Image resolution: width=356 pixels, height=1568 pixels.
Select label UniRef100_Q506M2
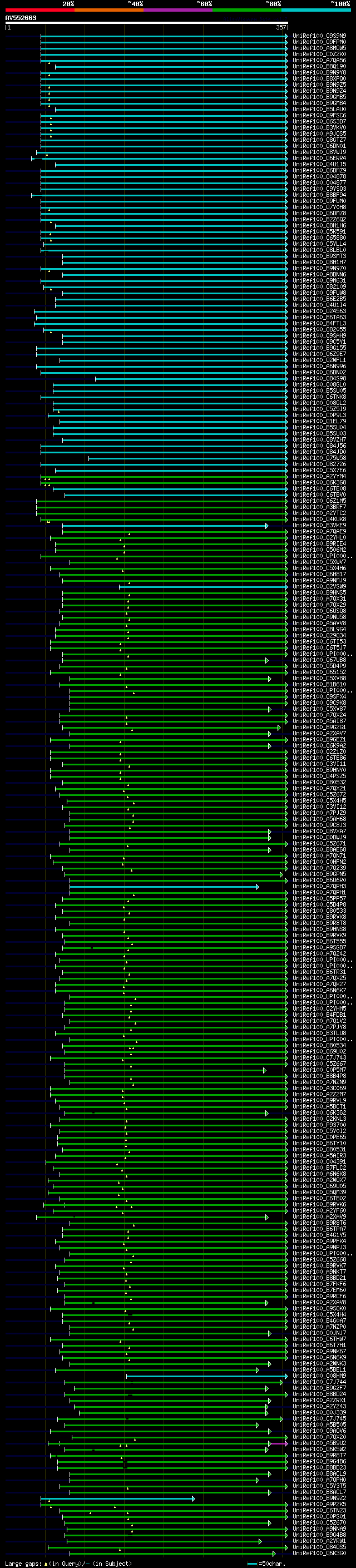pyautogui.click(x=319, y=550)
